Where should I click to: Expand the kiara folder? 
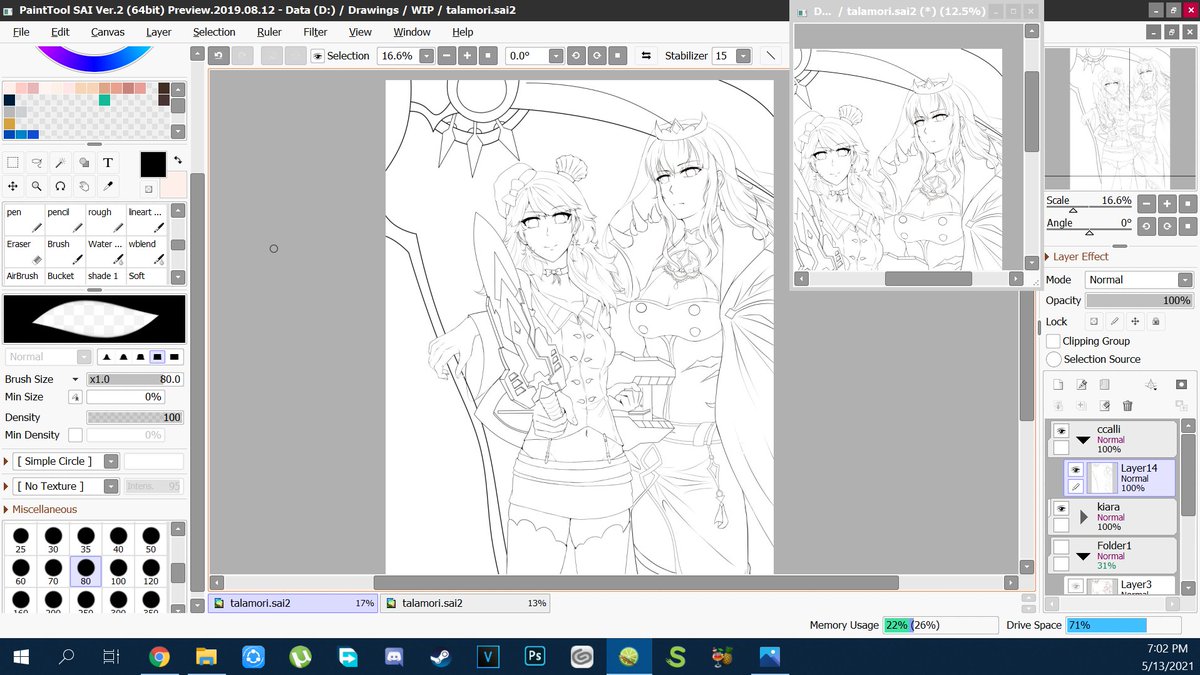[x=1083, y=517]
